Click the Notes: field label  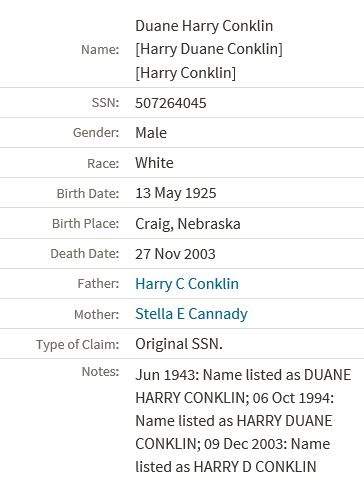[100, 371]
